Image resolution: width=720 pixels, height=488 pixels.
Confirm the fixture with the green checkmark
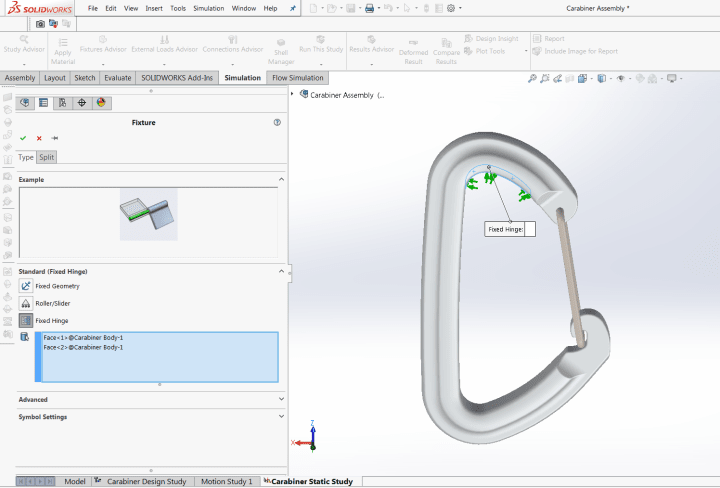pos(23,138)
